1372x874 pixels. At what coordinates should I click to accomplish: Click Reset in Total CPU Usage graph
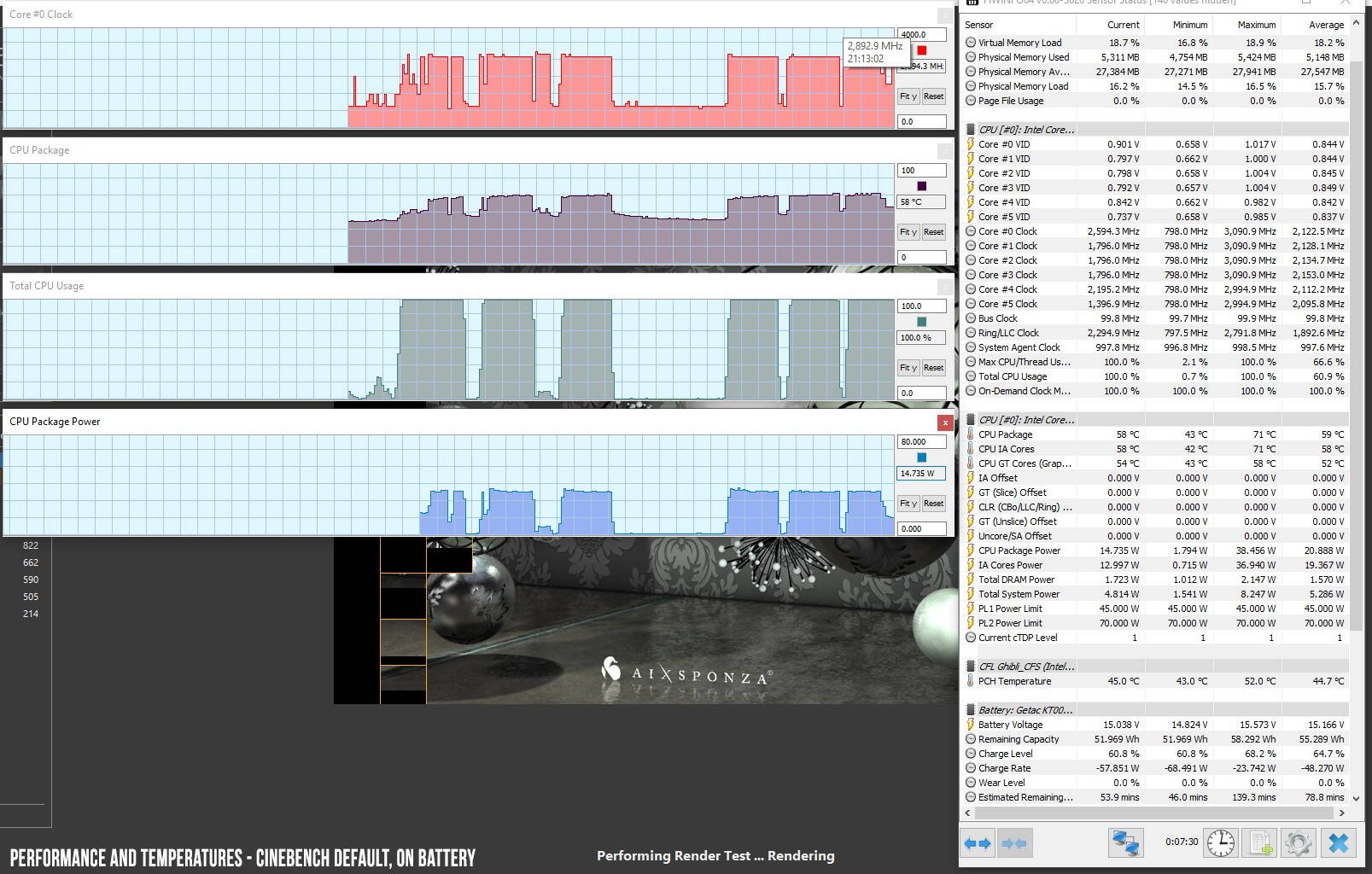pos(933,368)
